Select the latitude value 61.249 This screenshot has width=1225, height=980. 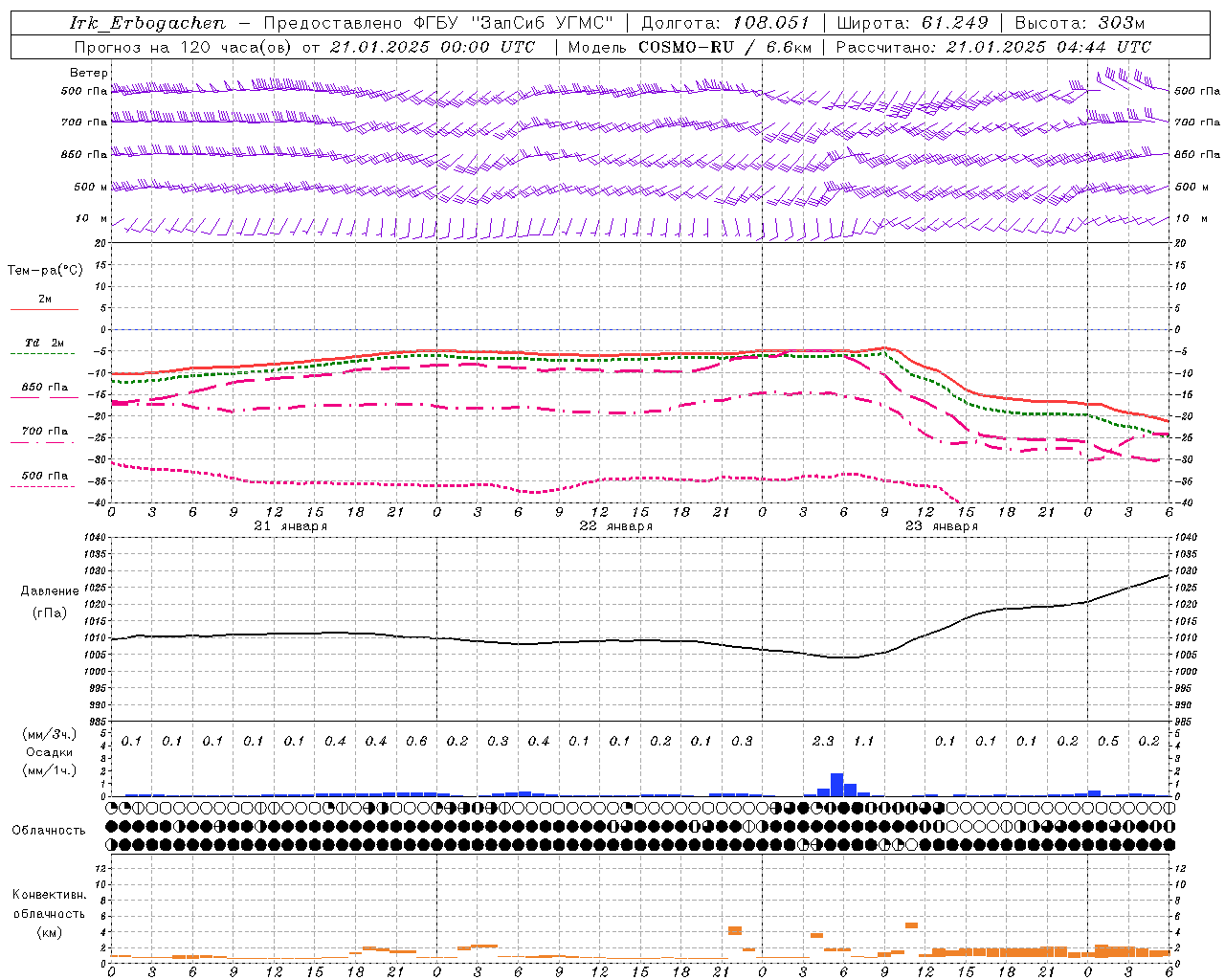click(x=955, y=23)
